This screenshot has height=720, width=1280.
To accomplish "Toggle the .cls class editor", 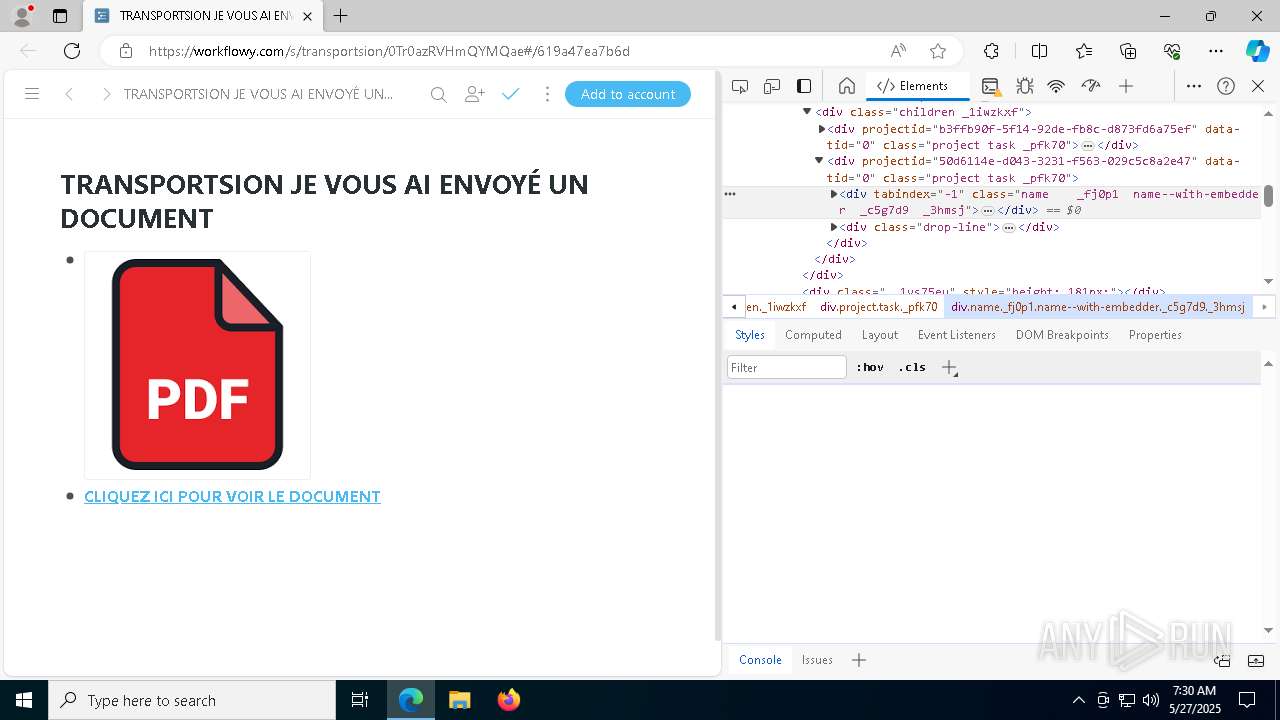I will [912, 367].
